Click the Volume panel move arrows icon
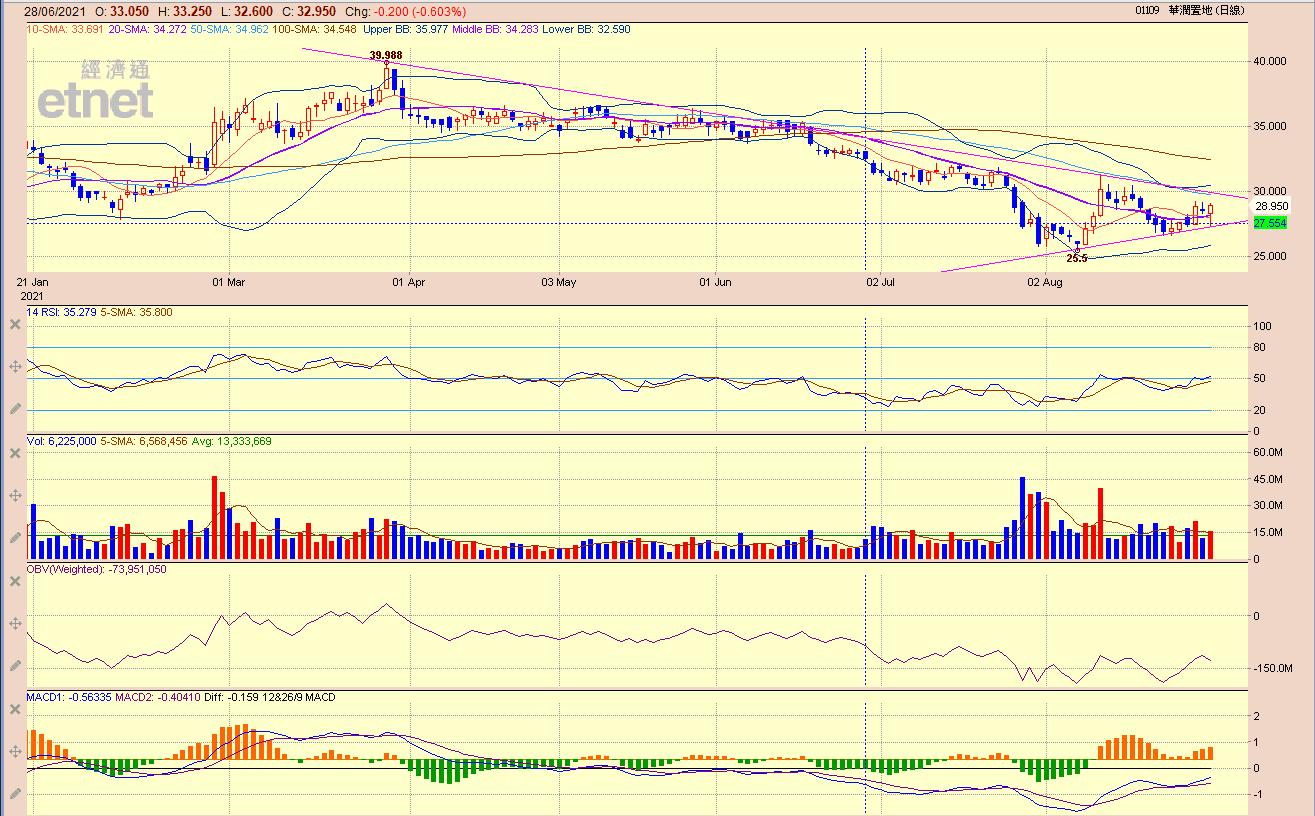Image resolution: width=1315 pixels, height=816 pixels. click(x=15, y=495)
